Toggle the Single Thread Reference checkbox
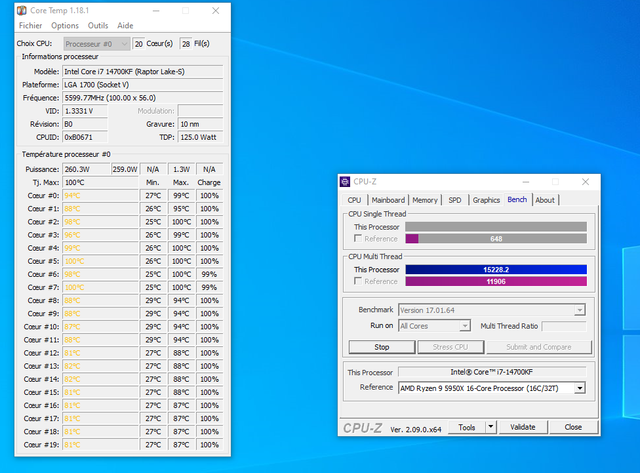Viewport: 640px width, 473px height. pyautogui.click(x=358, y=238)
